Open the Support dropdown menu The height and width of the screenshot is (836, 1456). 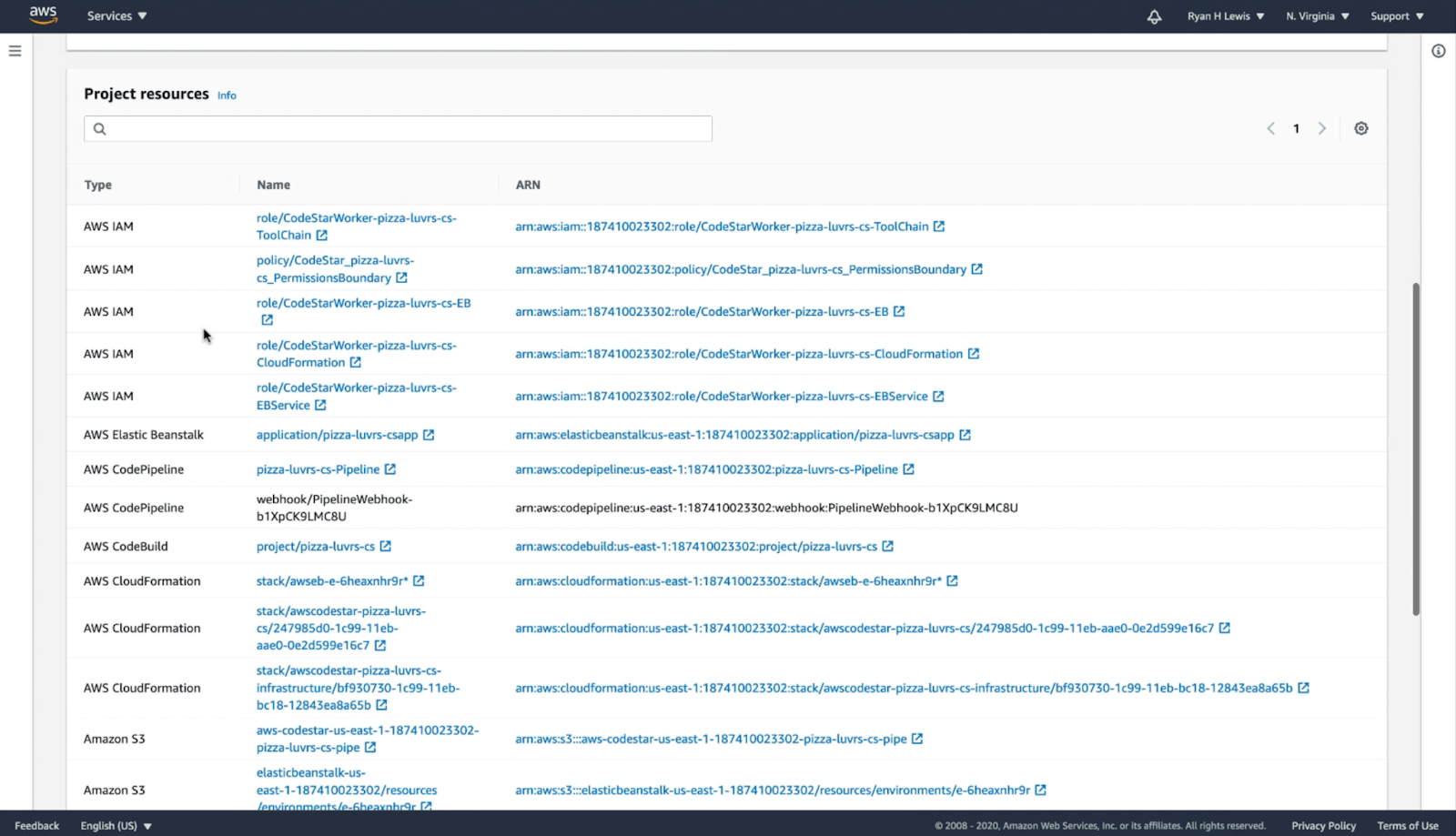tap(1397, 16)
